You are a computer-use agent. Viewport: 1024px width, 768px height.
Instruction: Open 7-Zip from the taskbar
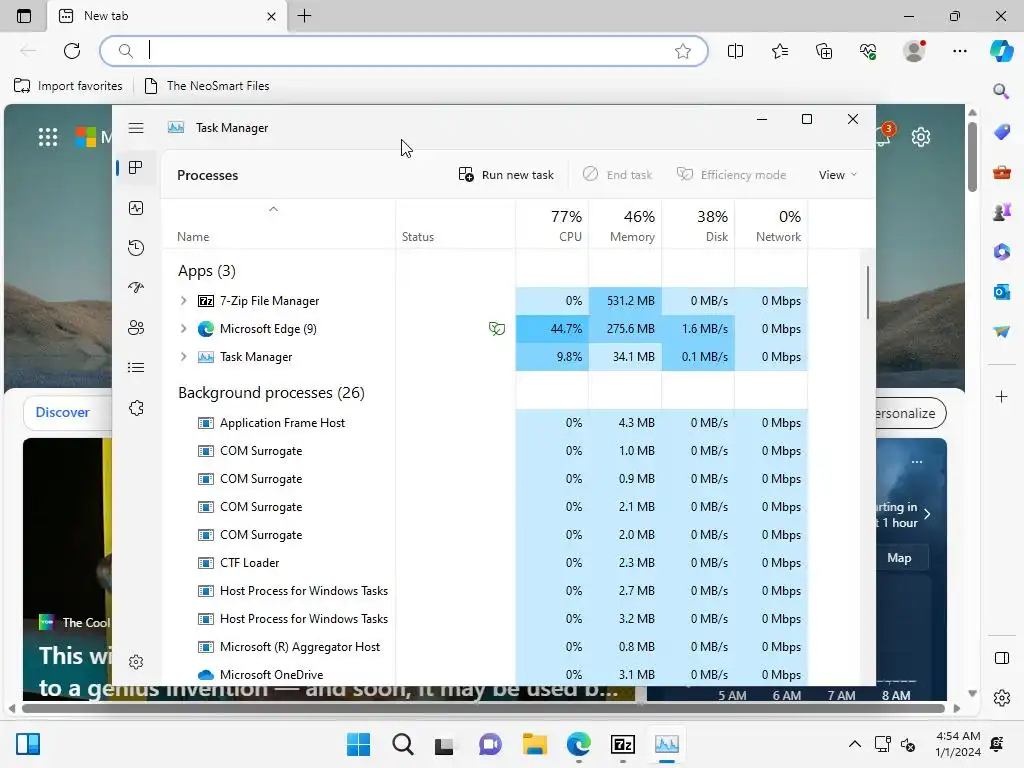click(623, 744)
